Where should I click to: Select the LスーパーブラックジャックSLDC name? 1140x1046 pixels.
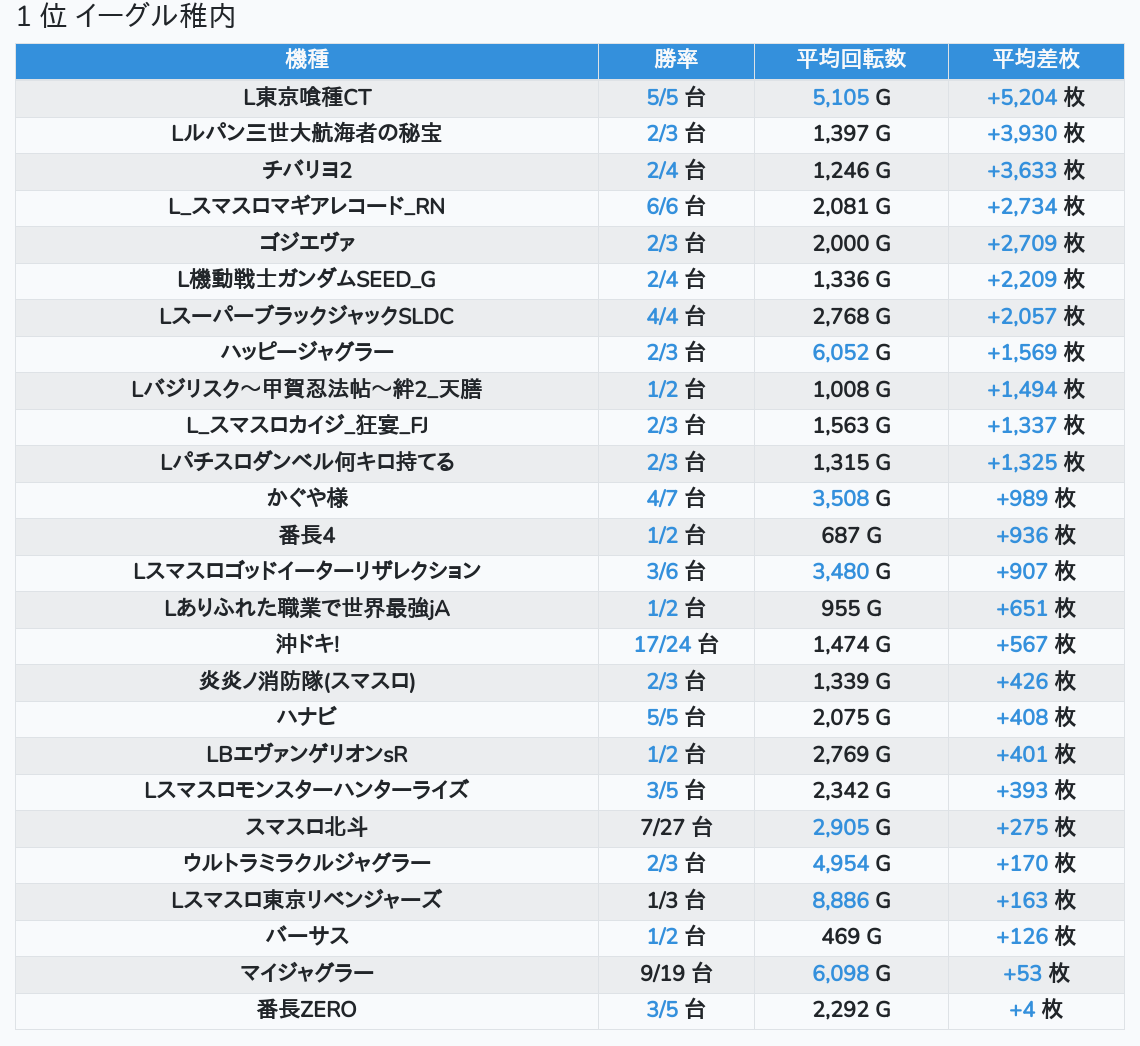tap(307, 316)
